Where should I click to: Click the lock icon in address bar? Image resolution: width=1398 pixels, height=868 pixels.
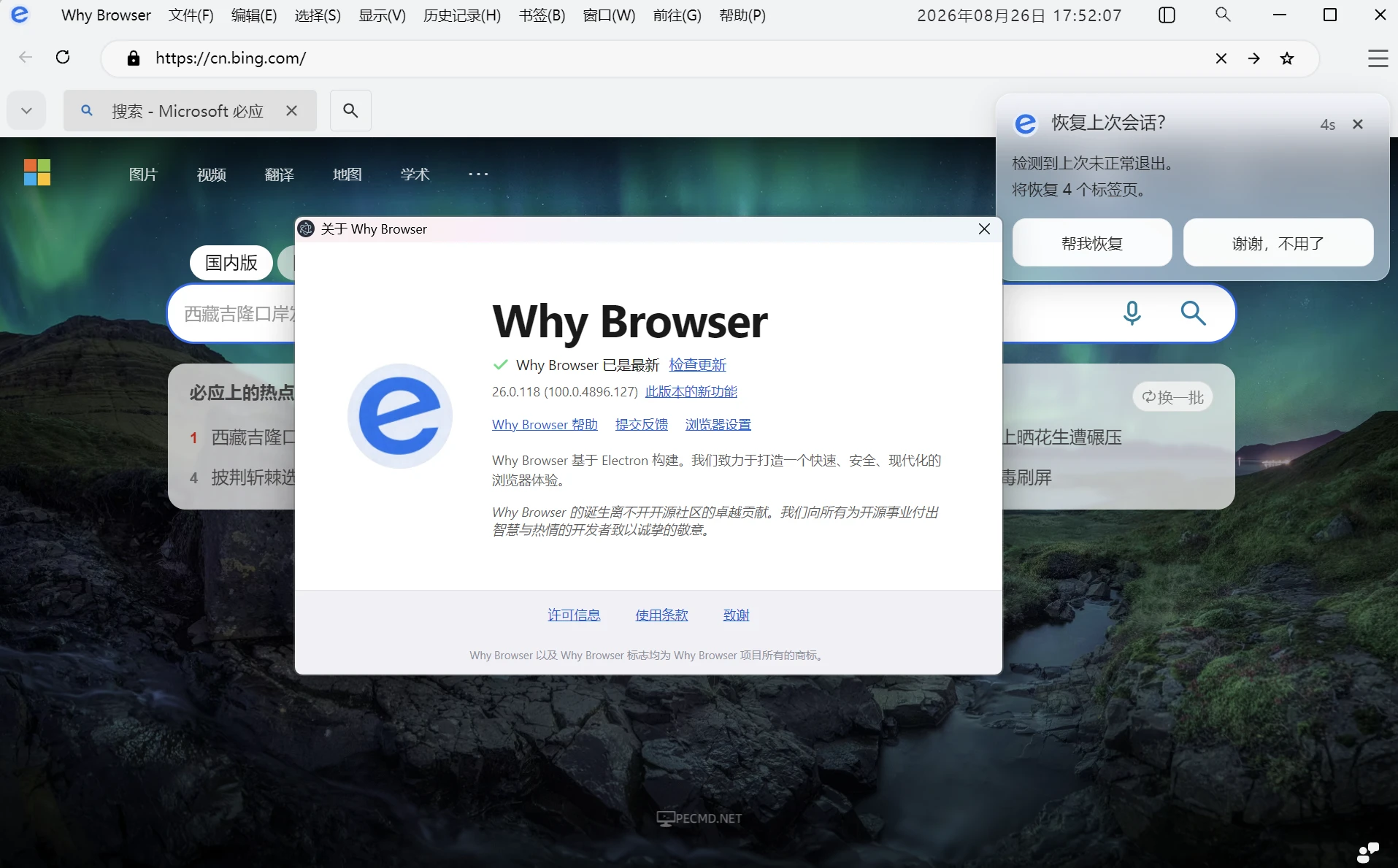point(133,58)
